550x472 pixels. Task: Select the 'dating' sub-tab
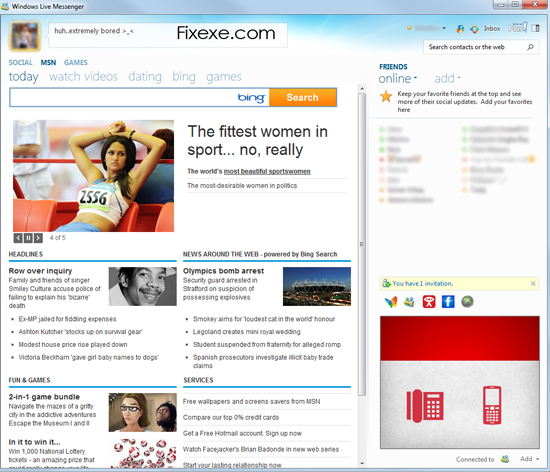point(145,76)
